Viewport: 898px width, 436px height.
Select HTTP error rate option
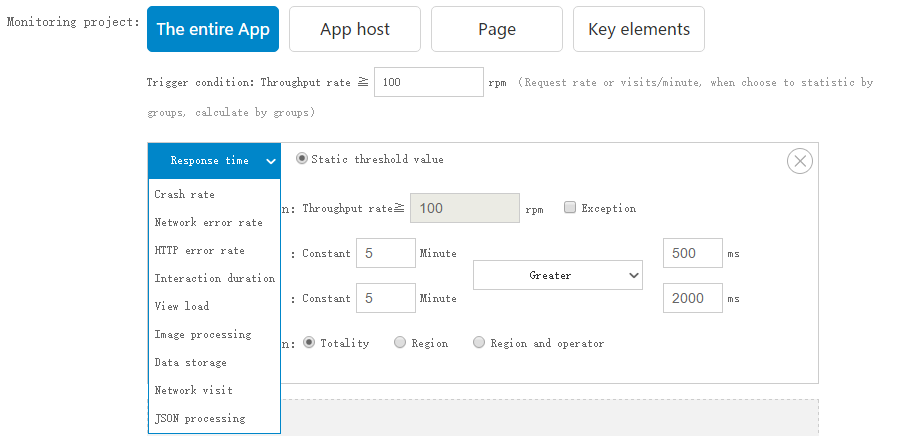[x=199, y=251]
